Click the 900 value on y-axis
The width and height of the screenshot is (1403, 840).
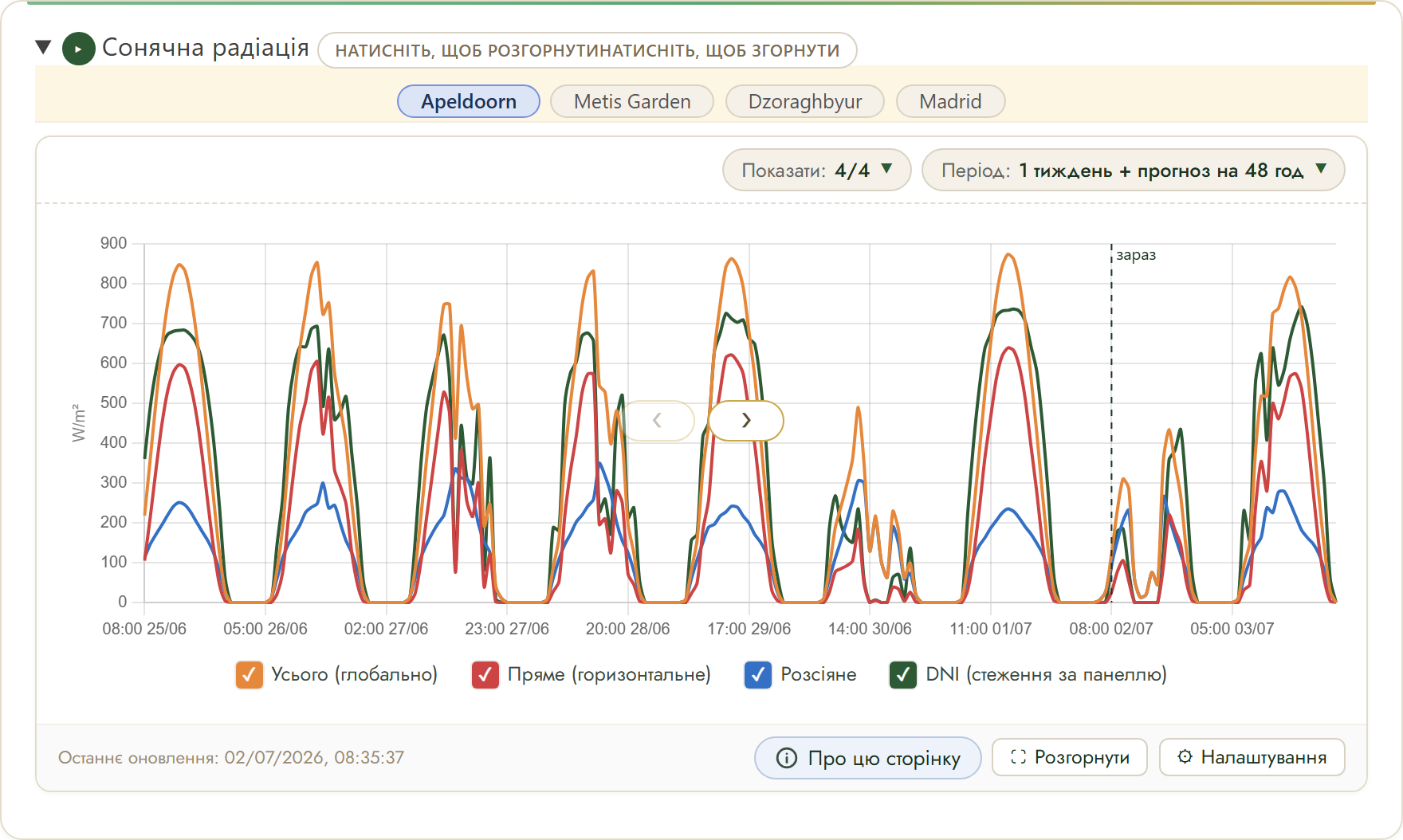(114, 243)
